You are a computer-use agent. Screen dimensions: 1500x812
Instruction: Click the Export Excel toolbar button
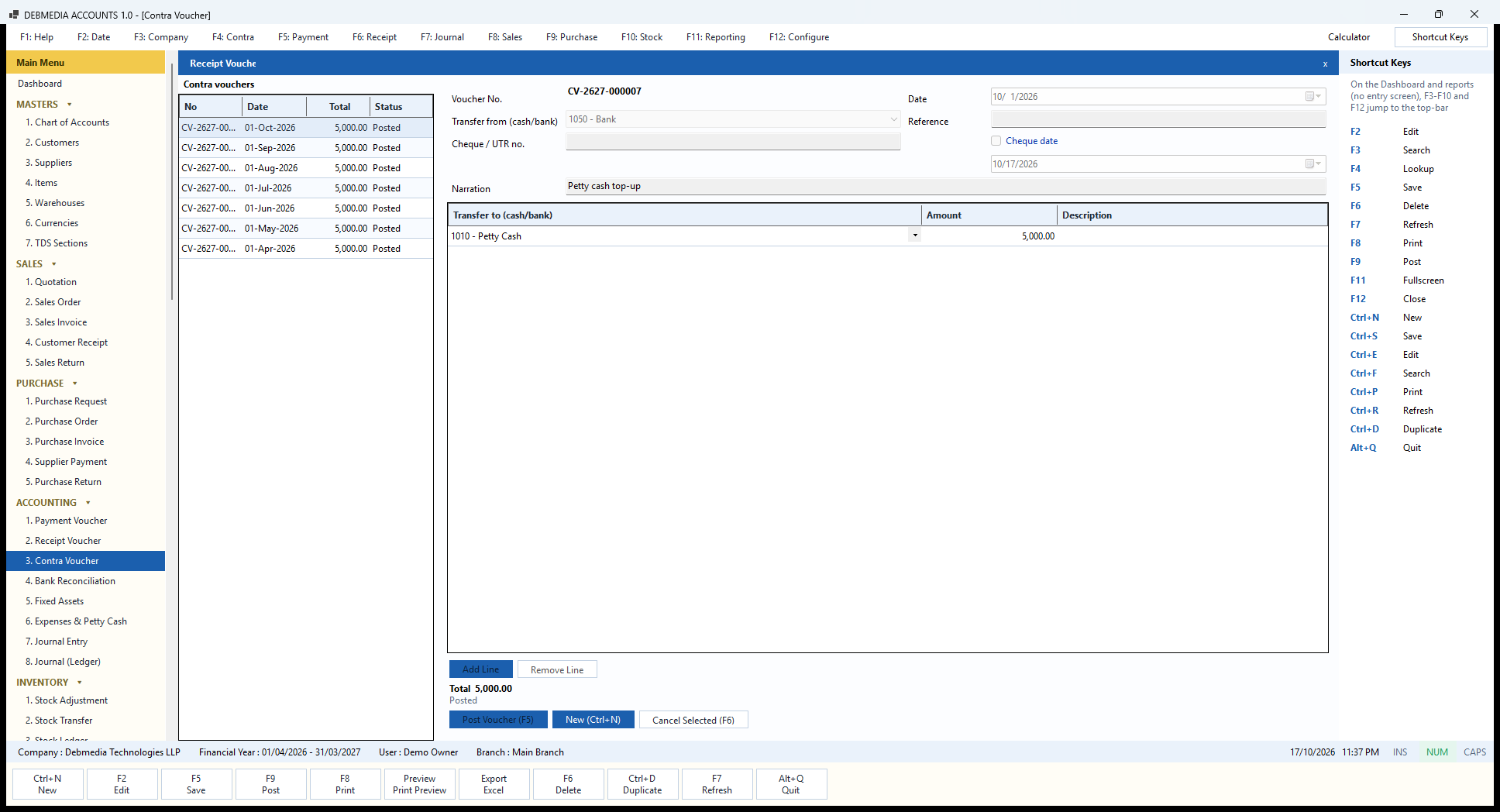[494, 784]
